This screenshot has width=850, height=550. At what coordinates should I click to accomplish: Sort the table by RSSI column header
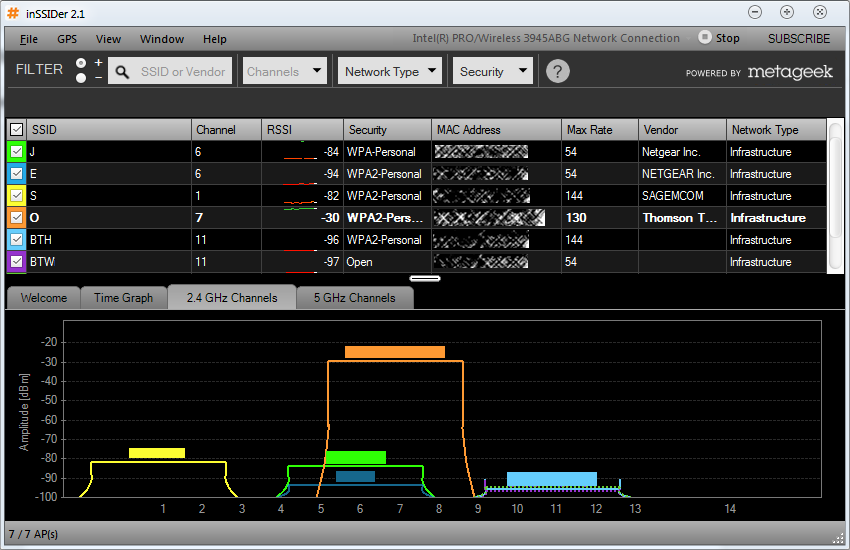pyautogui.click(x=302, y=130)
